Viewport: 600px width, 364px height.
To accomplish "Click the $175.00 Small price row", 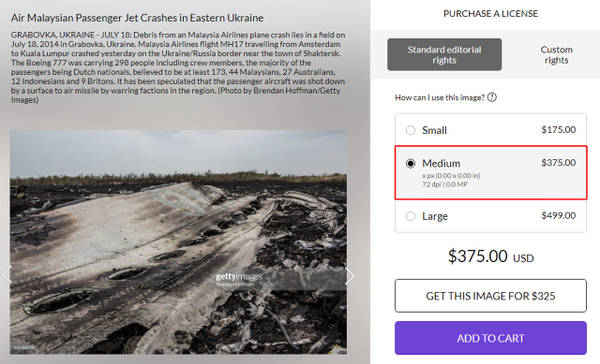I will click(x=491, y=130).
